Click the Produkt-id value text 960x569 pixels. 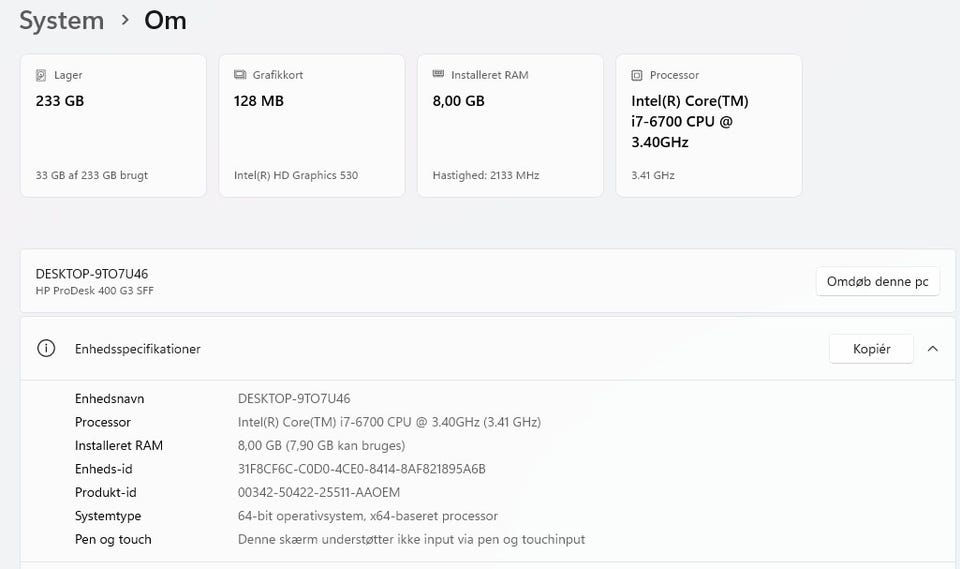[318, 492]
